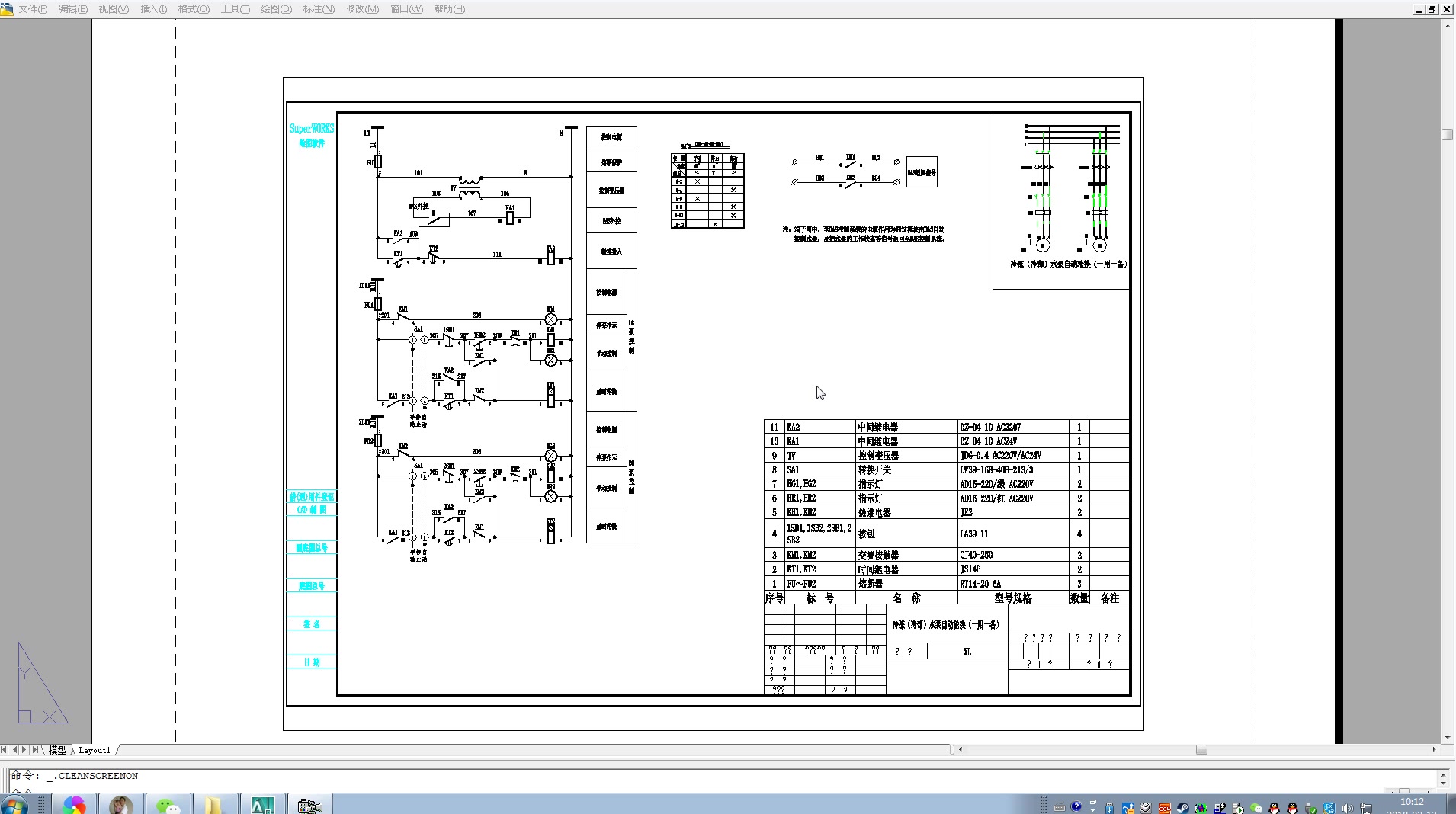The width and height of the screenshot is (1456, 814).
Task: Click the CC4 tray icon
Action: [1164, 808]
